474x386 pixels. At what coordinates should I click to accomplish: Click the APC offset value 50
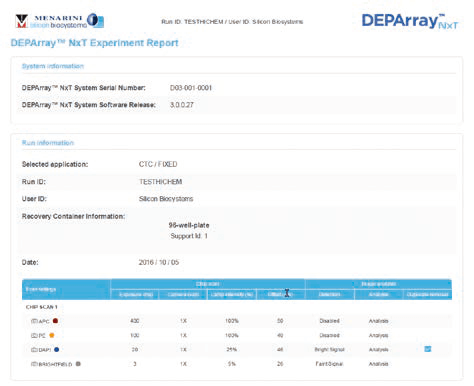(280, 321)
